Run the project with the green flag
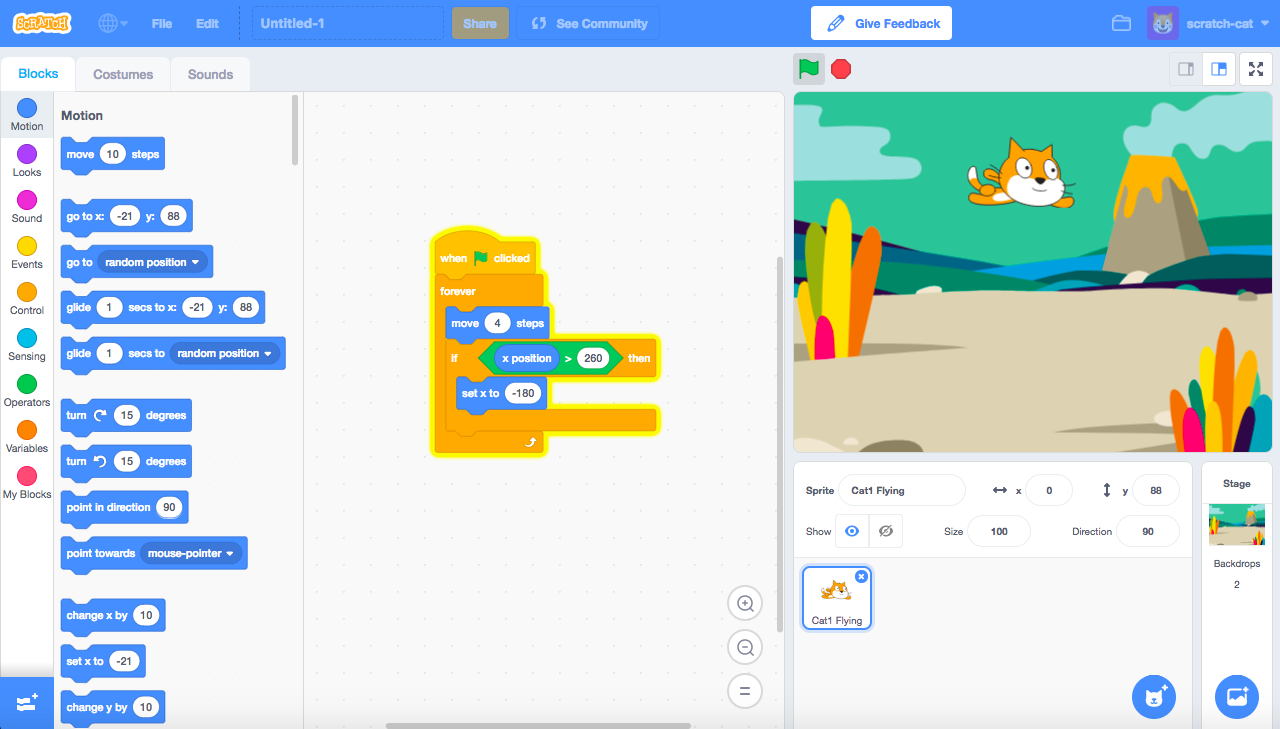Image resolution: width=1280 pixels, height=729 pixels. pos(808,69)
